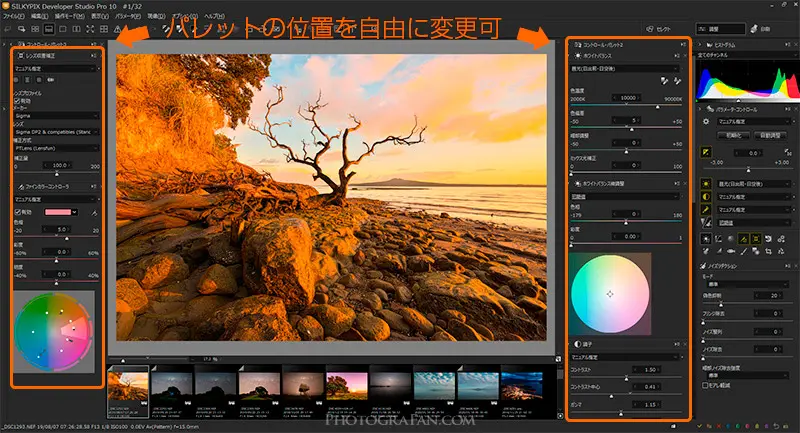Select the rotation tool icon

coord(768,238)
